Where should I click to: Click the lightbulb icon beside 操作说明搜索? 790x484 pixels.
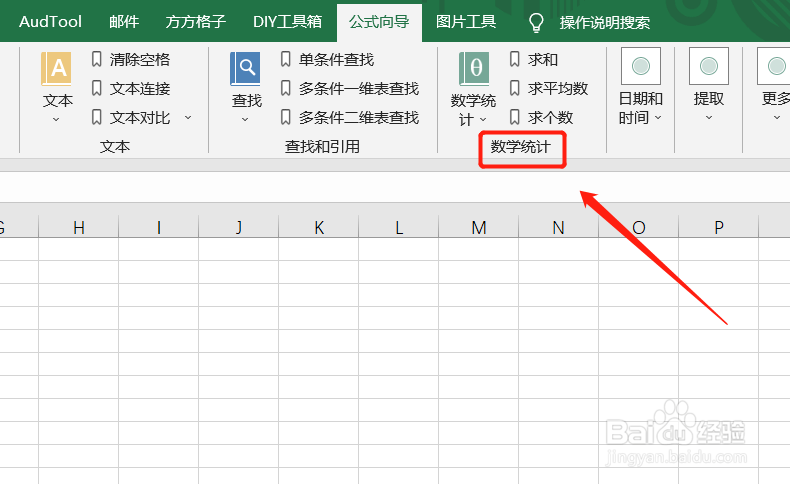point(536,22)
